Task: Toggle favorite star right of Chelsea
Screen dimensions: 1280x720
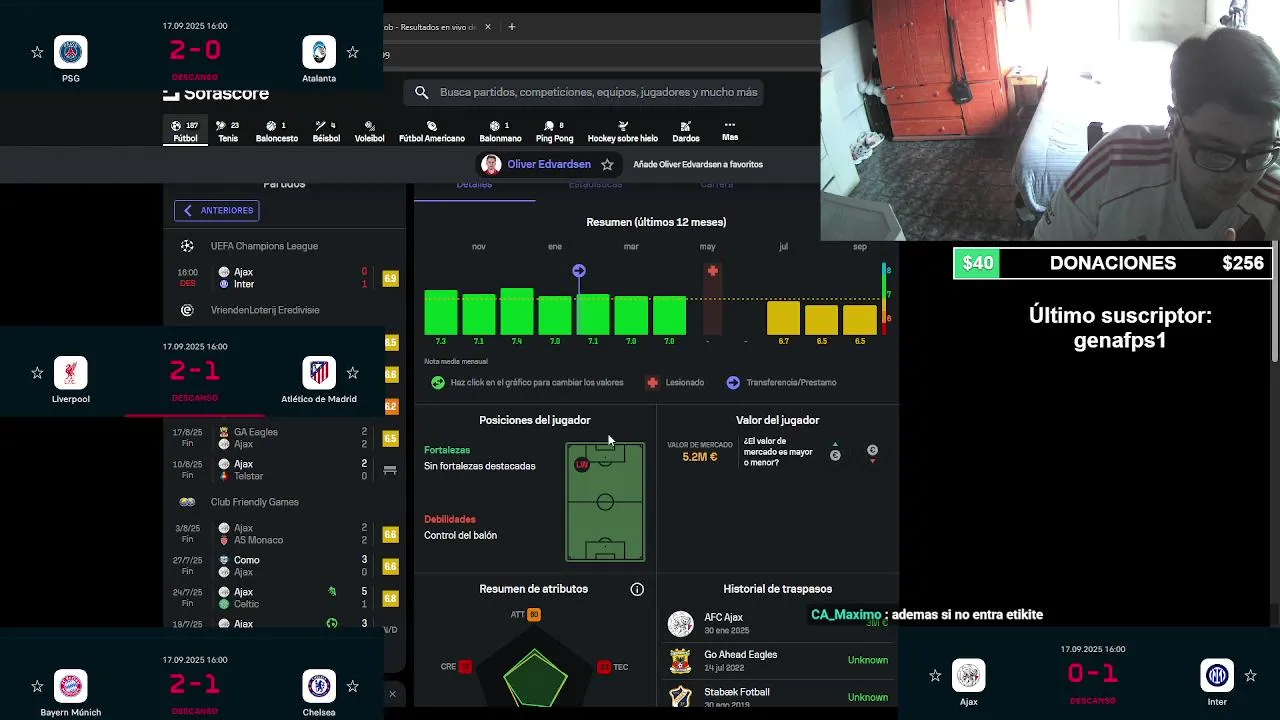Action: 352,686
